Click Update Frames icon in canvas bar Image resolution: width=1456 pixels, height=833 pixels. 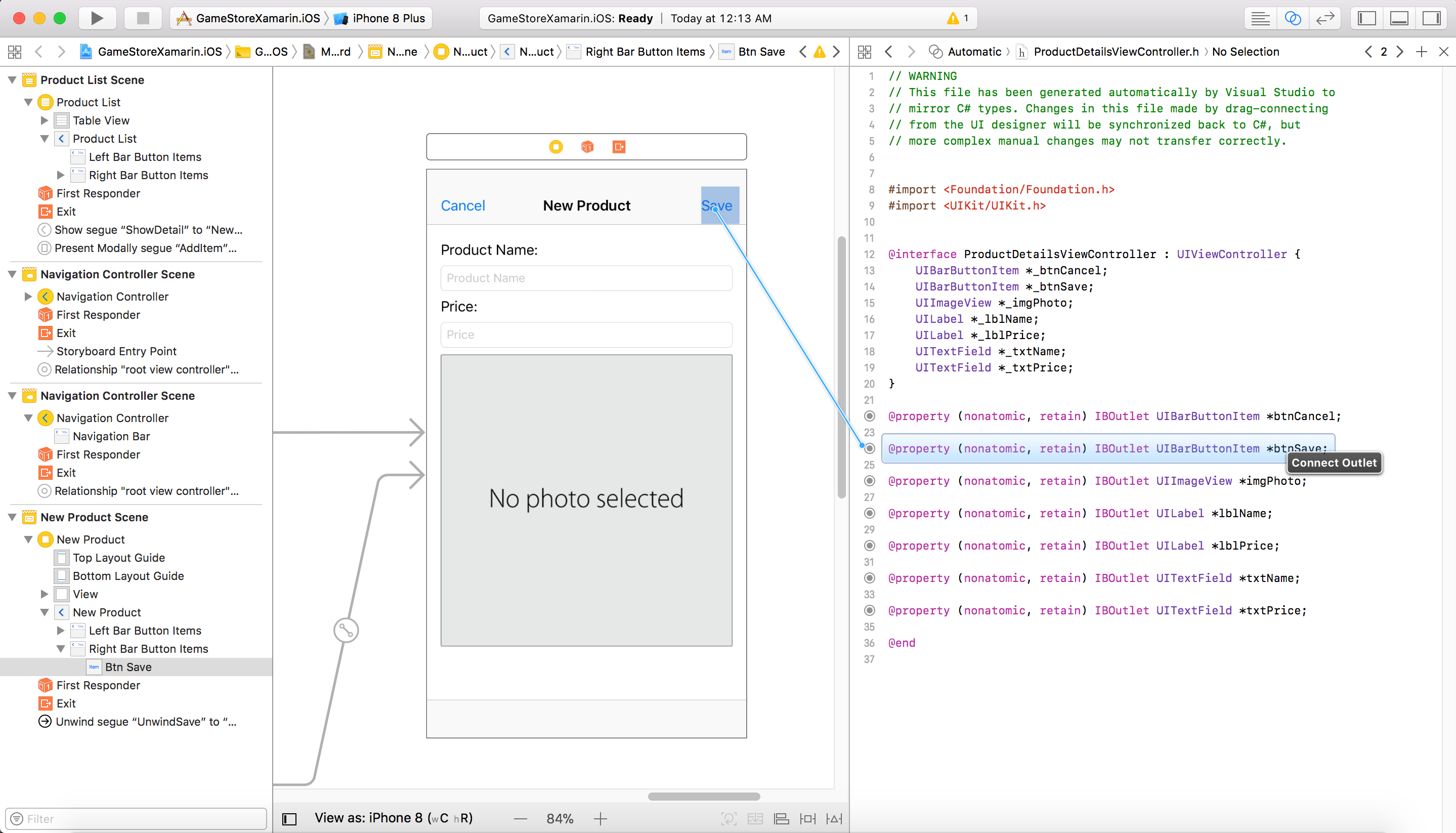[729, 819]
